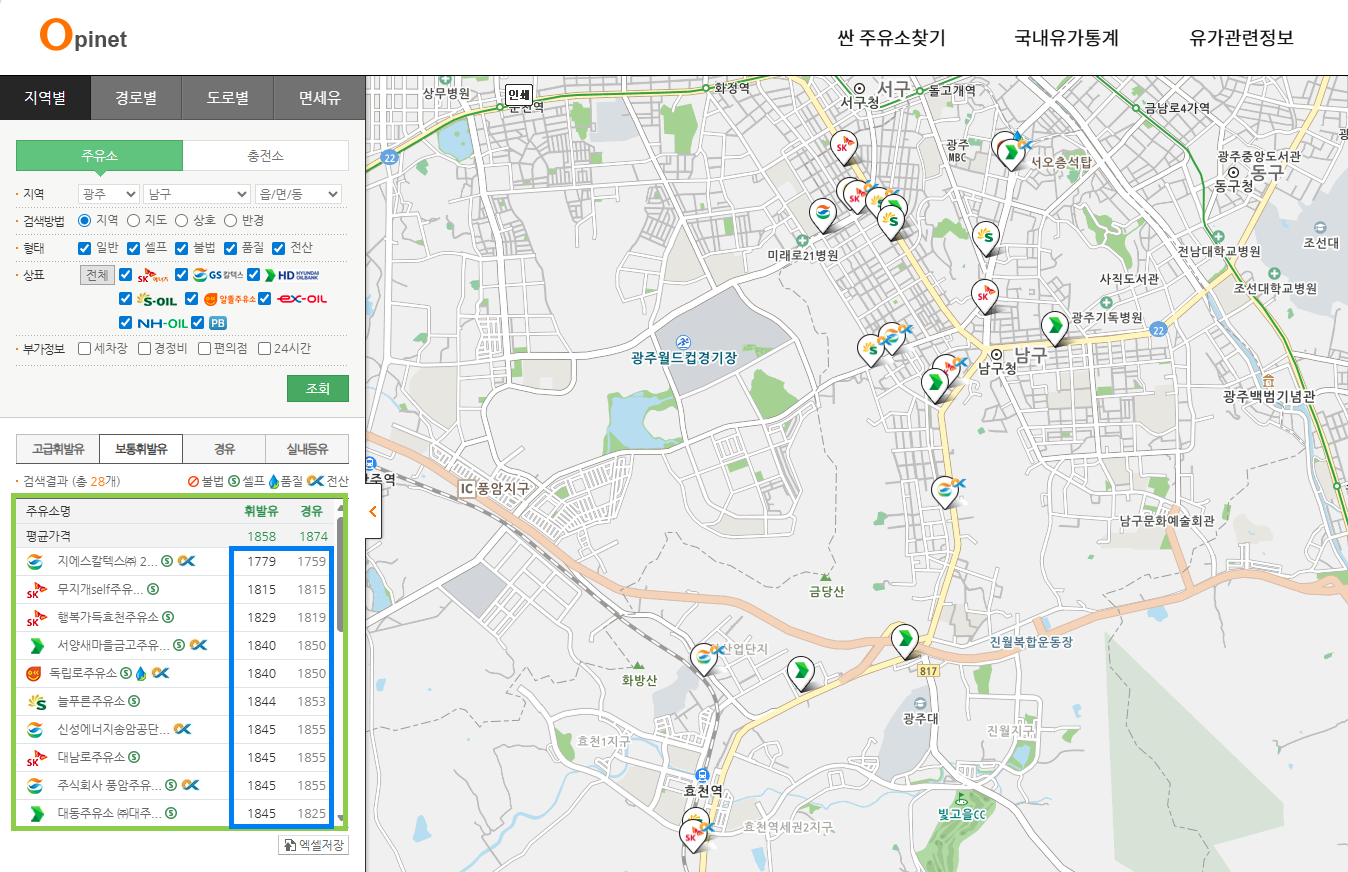The width and height of the screenshot is (1348, 872).
Task: Switch to the 면세유 tab
Action: click(320, 98)
